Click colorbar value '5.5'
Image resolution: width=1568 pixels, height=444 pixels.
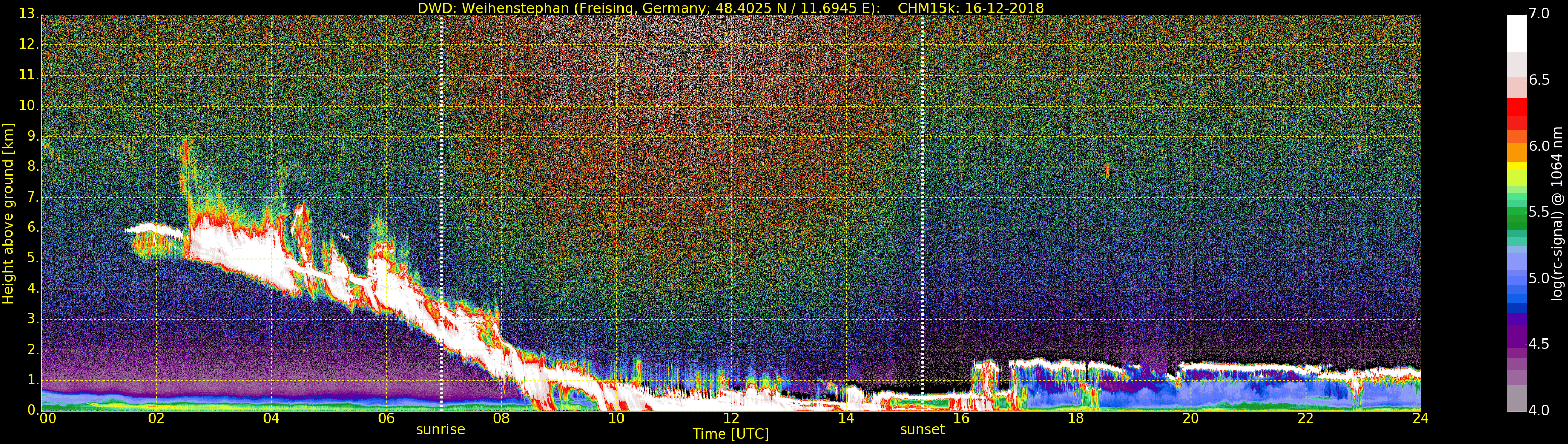(x=1539, y=212)
